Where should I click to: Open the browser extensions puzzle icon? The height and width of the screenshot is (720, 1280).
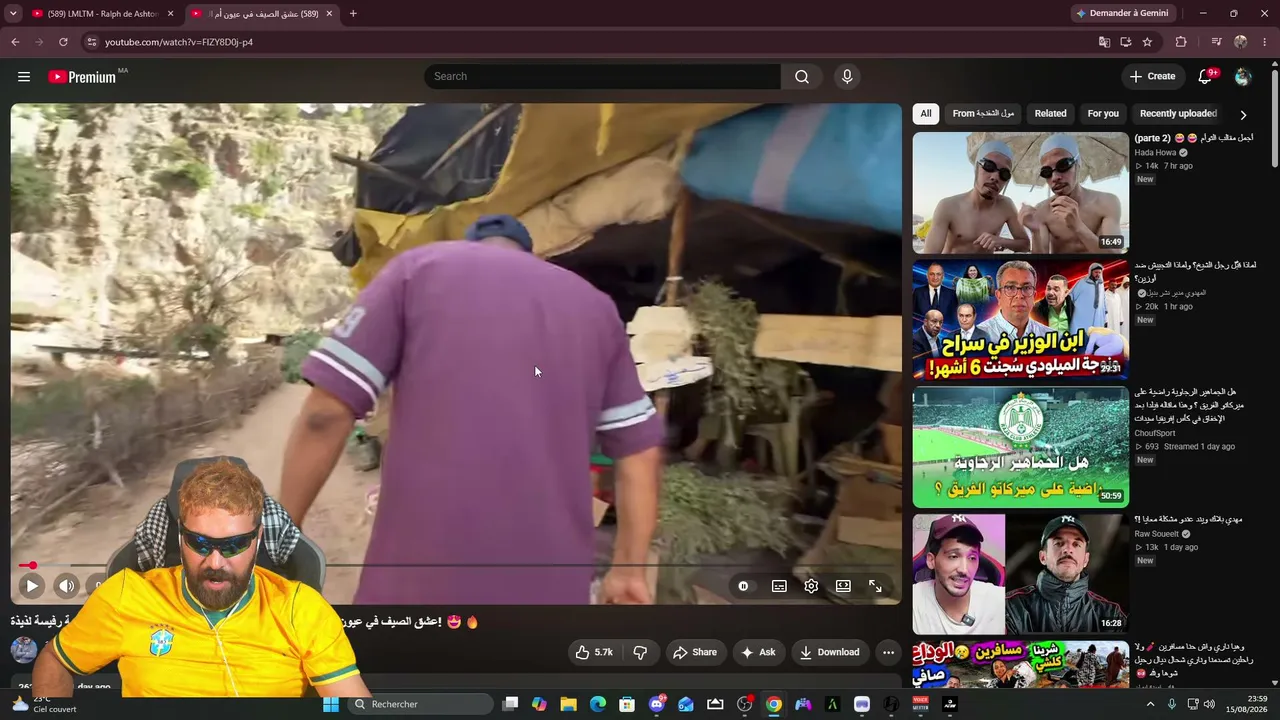tap(1181, 42)
